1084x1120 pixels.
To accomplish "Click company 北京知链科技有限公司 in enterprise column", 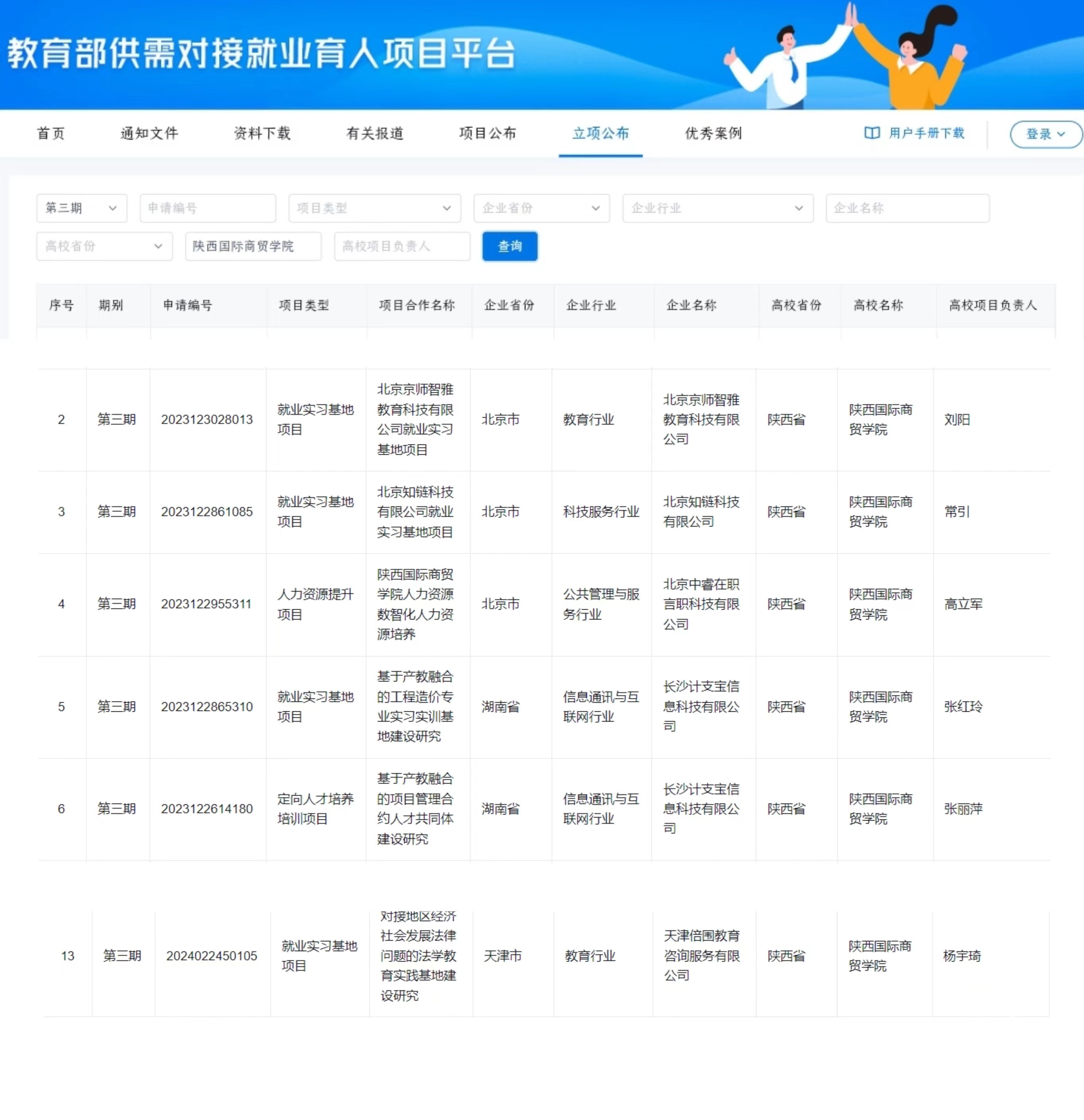I will tap(701, 512).
